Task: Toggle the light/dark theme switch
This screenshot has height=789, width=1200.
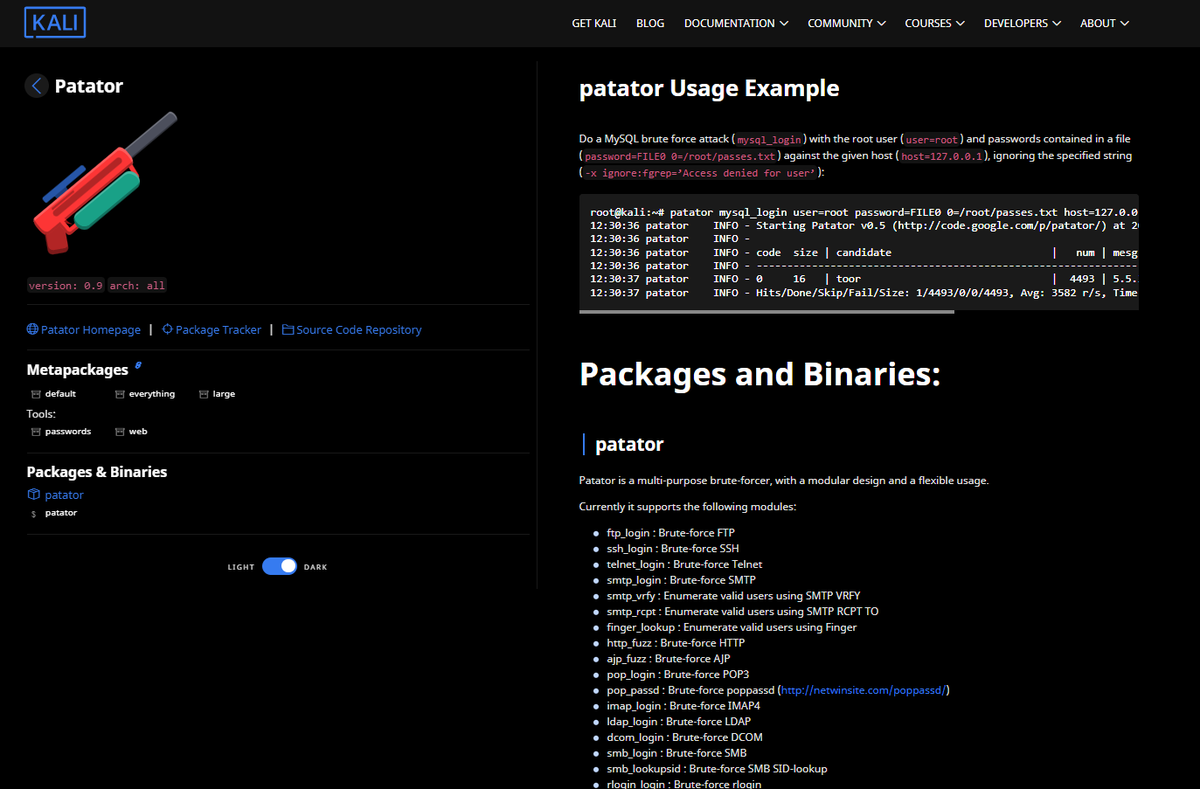Action: (280, 566)
